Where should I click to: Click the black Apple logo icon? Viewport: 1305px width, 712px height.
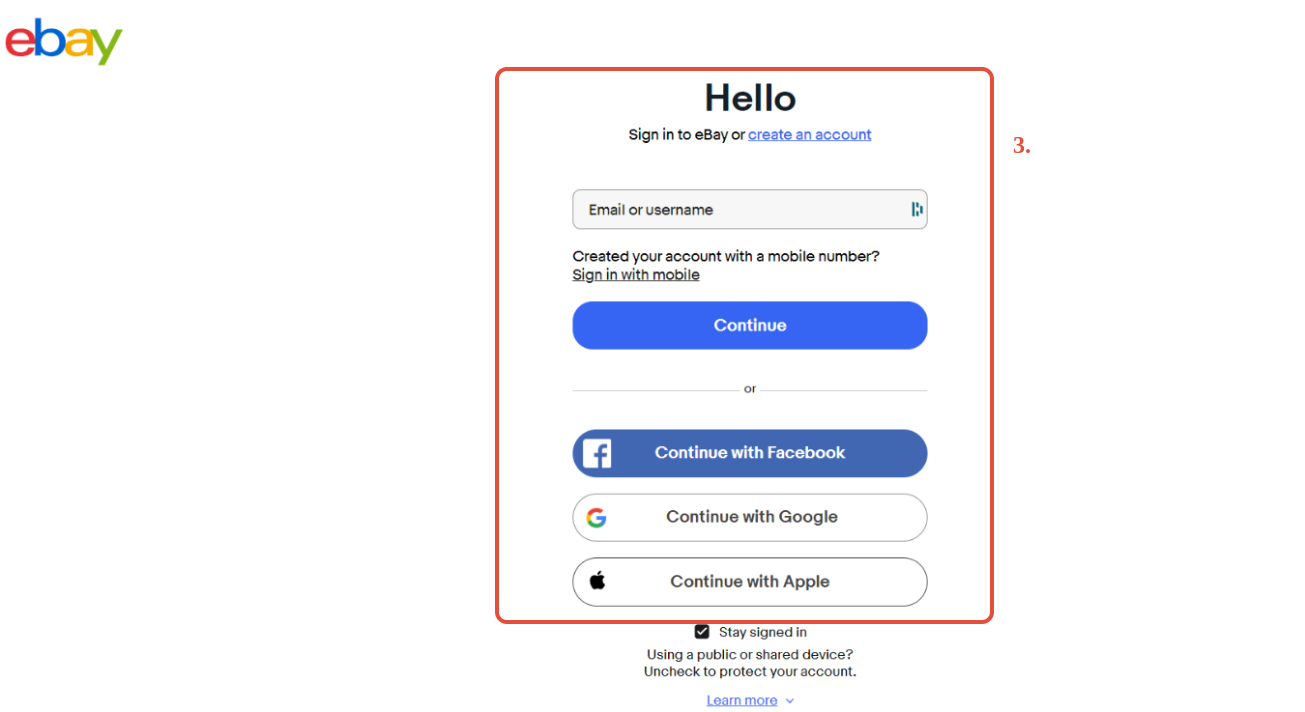coord(597,580)
